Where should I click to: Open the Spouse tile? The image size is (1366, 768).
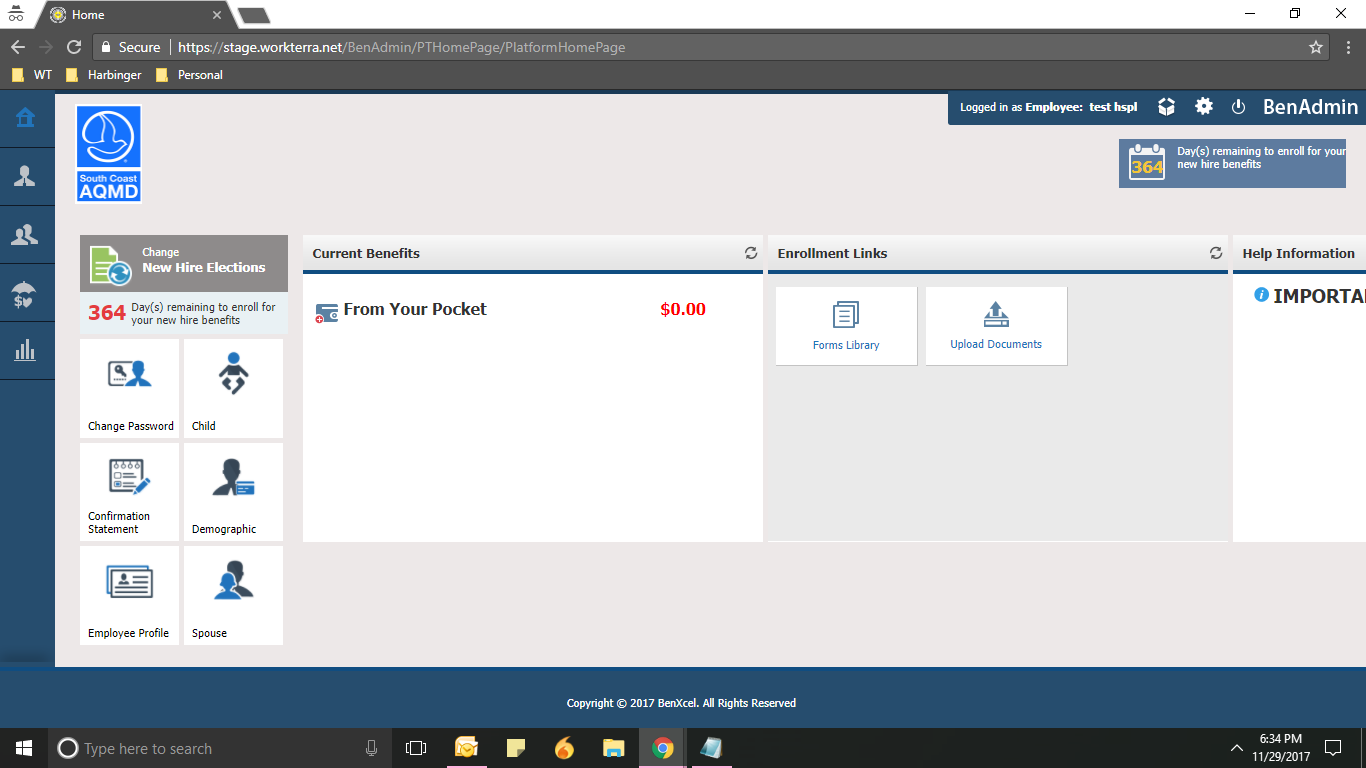pyautogui.click(x=233, y=595)
